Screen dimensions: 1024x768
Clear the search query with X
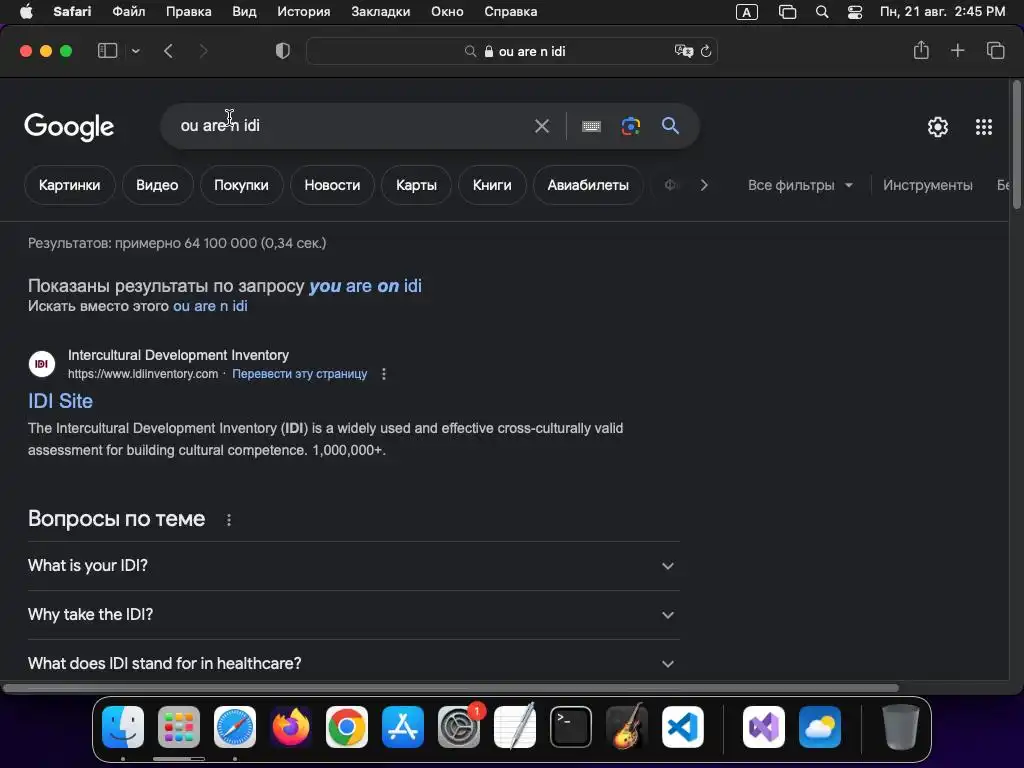(x=542, y=126)
